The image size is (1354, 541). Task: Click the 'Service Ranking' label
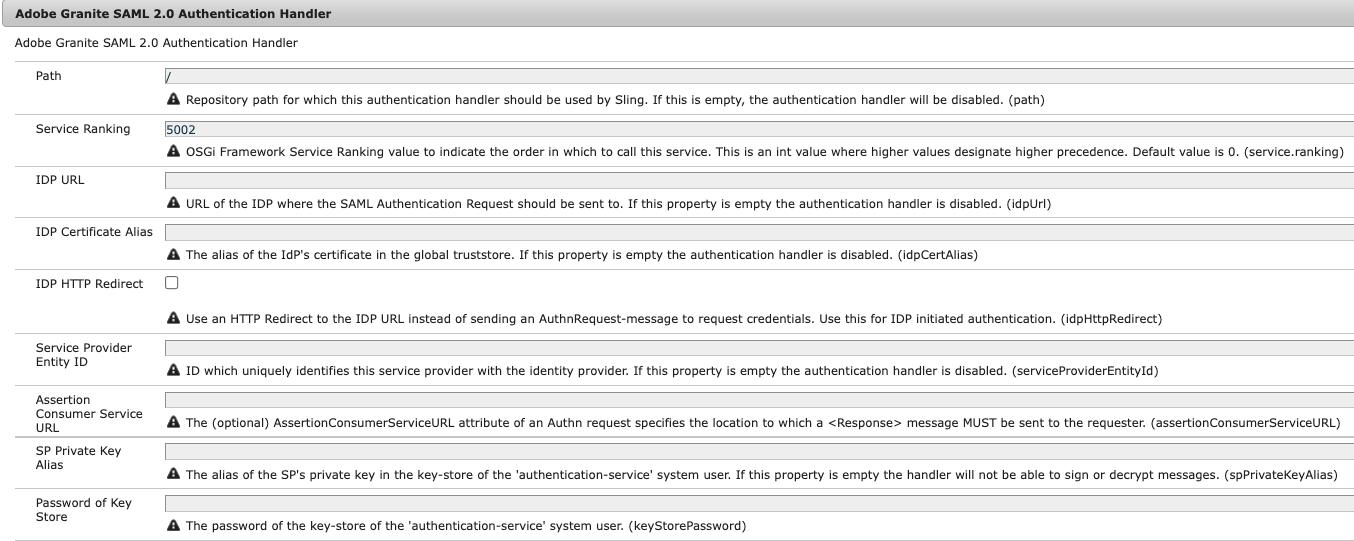tap(83, 128)
